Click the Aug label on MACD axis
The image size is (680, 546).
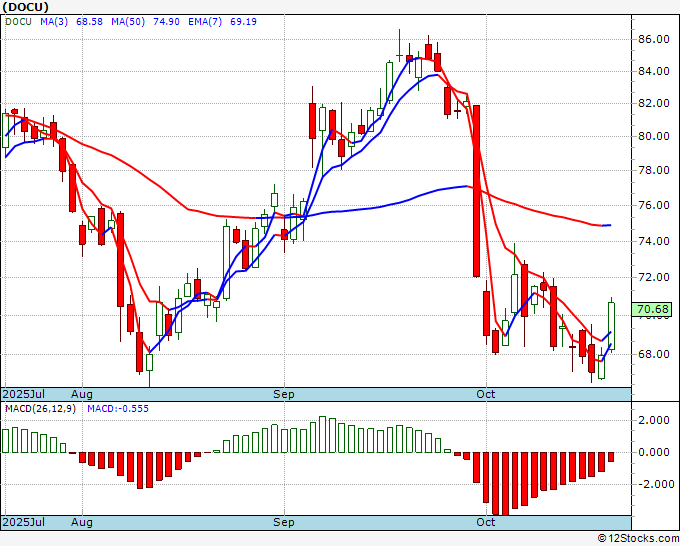pyautogui.click(x=82, y=522)
